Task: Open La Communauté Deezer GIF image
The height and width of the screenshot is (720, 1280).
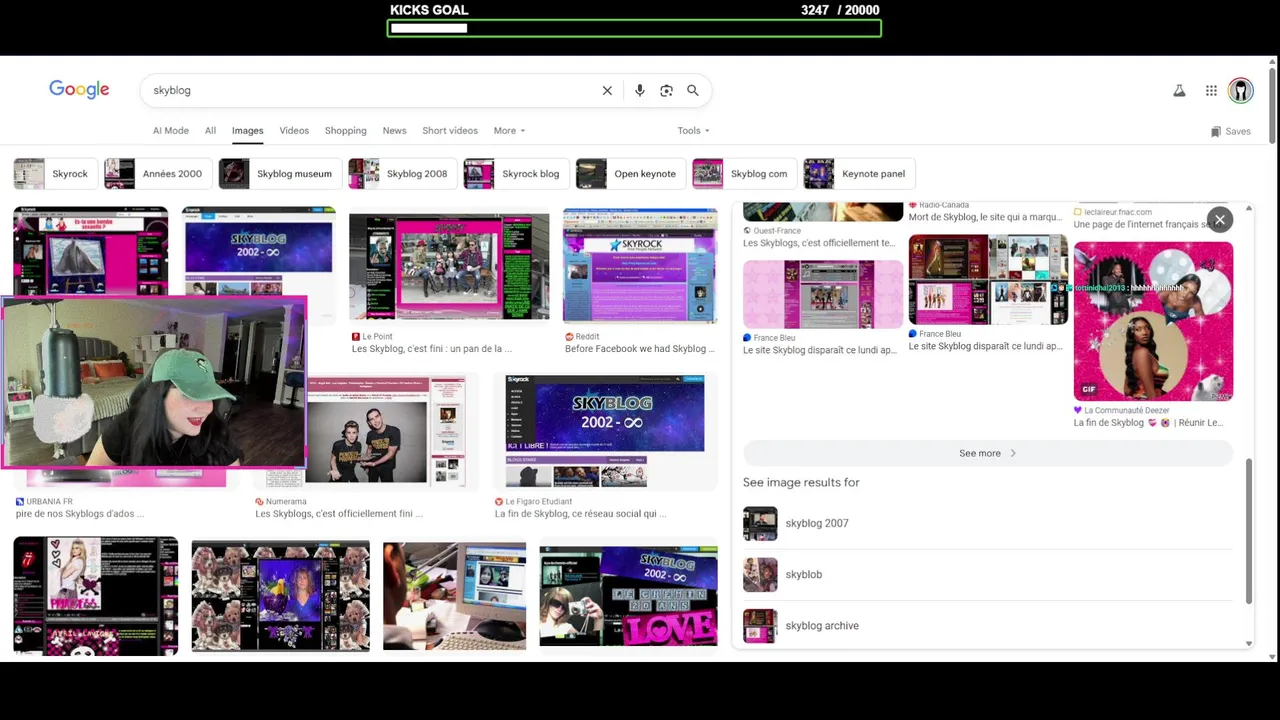Action: [x=1153, y=322]
